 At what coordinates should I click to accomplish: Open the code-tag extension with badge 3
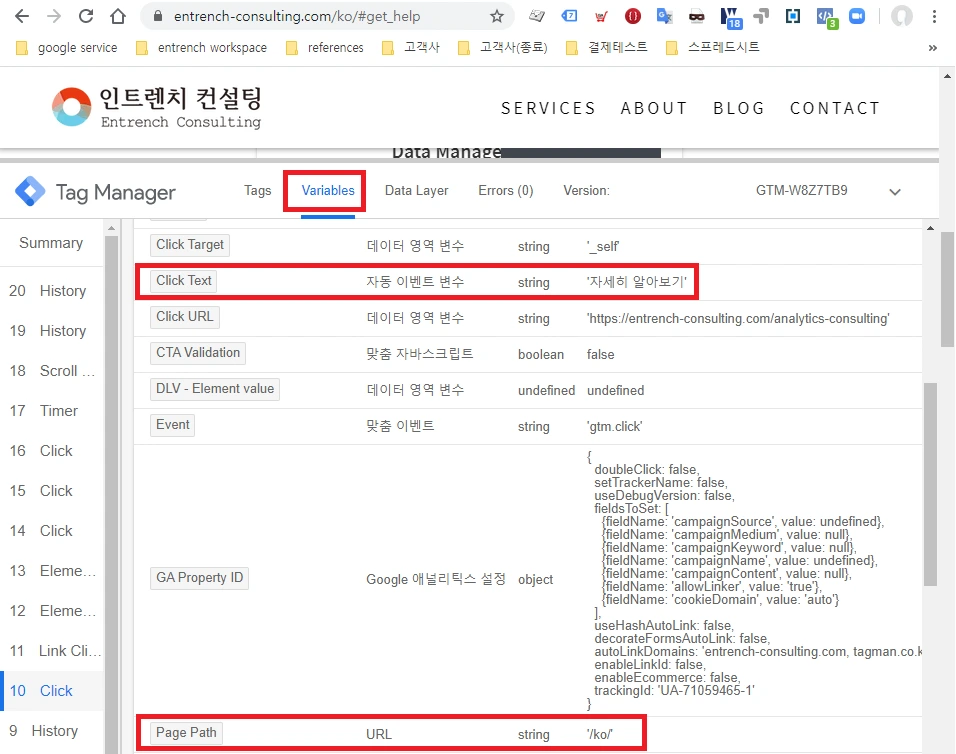point(826,18)
